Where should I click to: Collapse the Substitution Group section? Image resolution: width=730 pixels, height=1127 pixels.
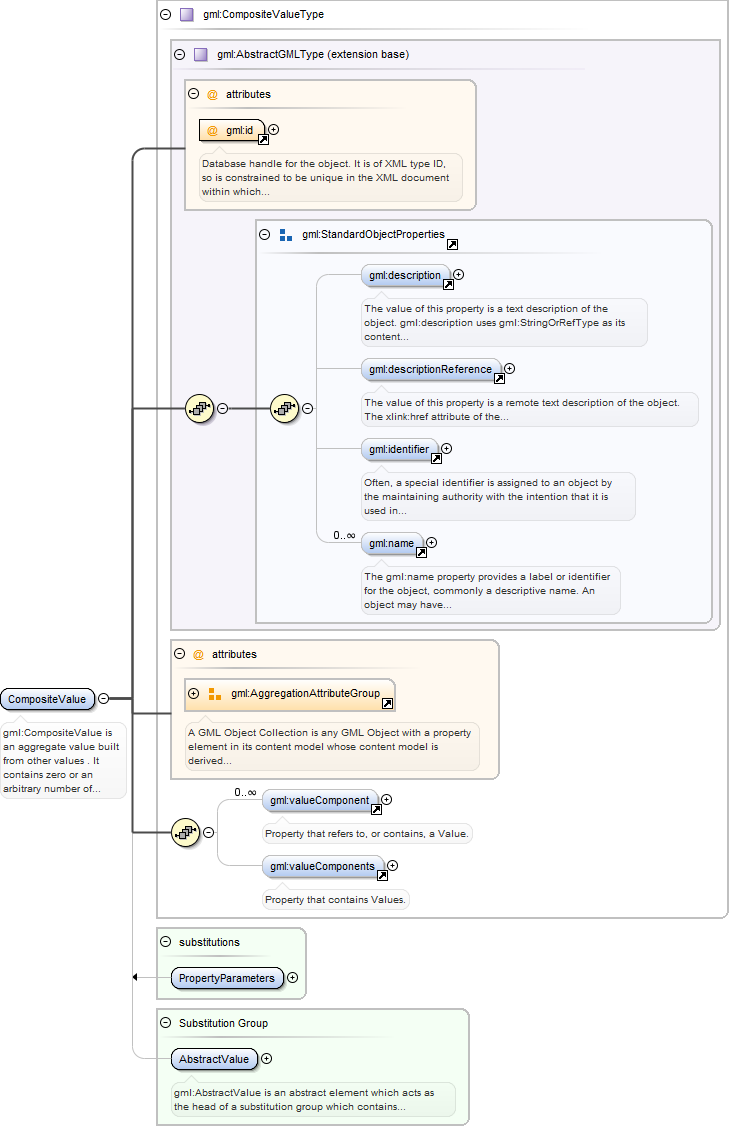(x=166, y=1023)
